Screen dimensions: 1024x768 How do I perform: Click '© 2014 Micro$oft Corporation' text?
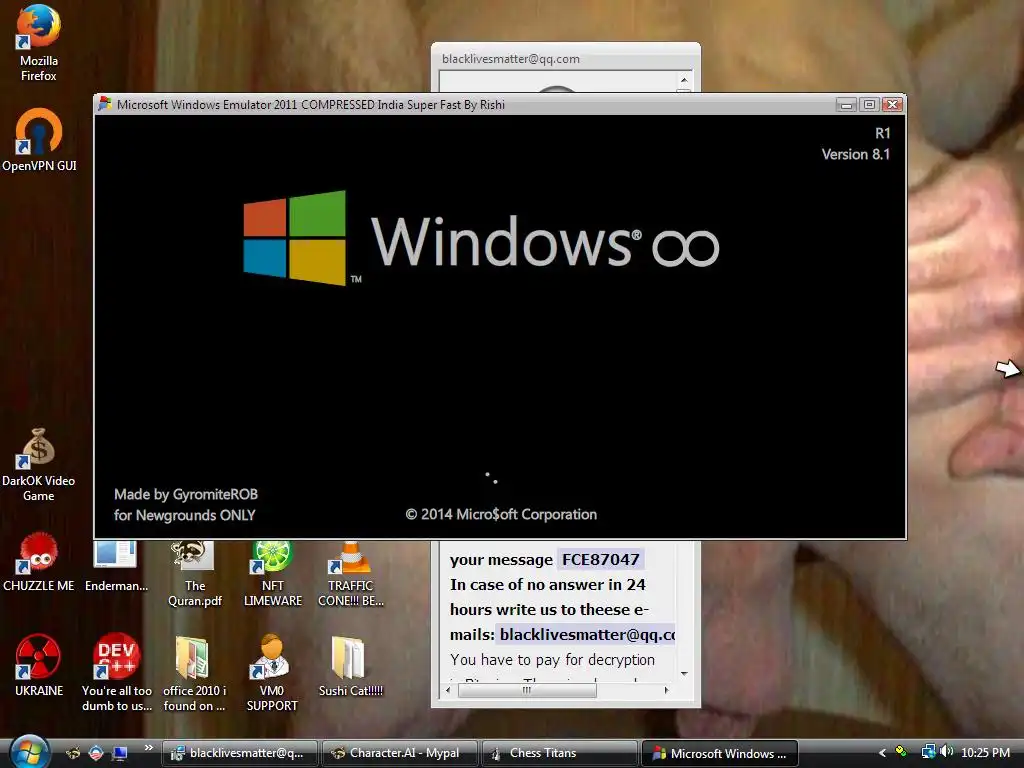(501, 515)
